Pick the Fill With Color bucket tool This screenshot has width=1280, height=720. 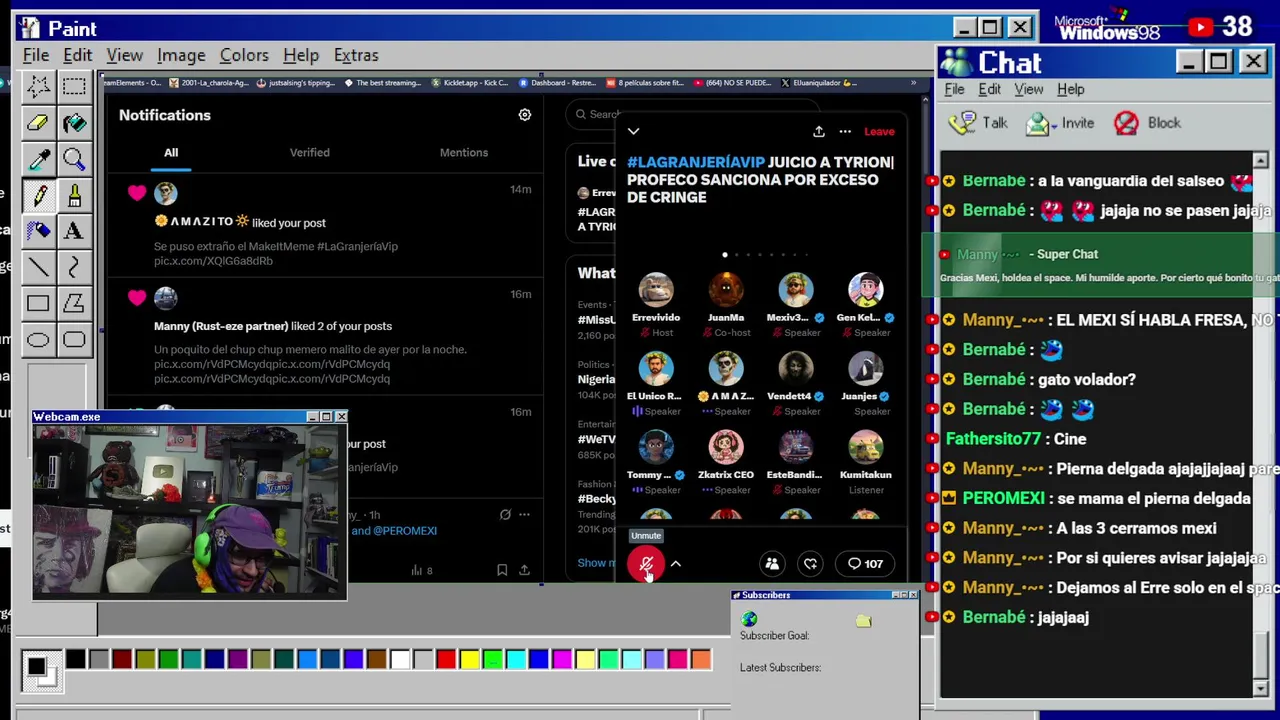click(74, 123)
